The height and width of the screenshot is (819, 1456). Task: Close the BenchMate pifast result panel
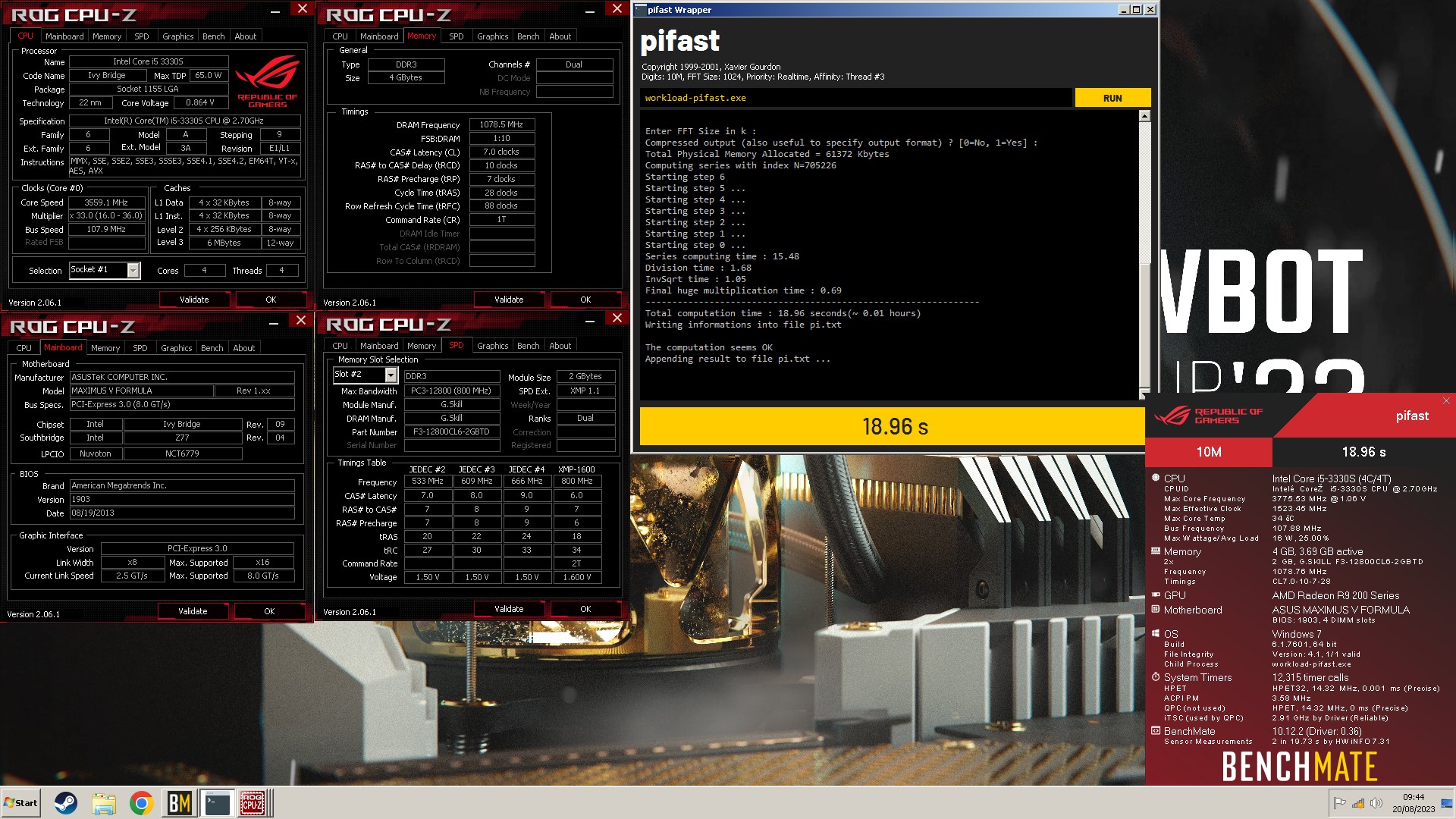coord(1445,400)
